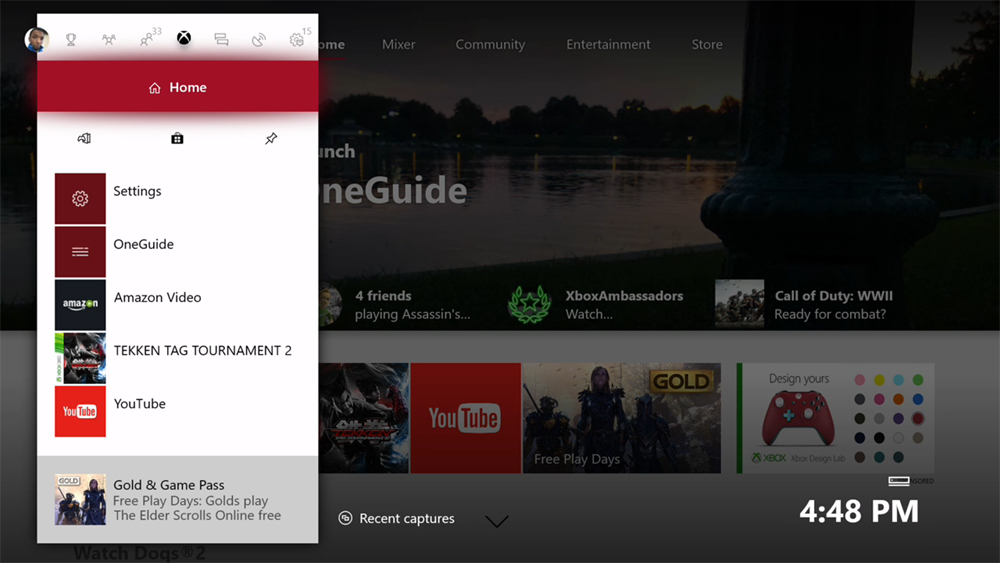Open the Gold & Game Pass promotion
The image size is (1000, 563).
177,499
